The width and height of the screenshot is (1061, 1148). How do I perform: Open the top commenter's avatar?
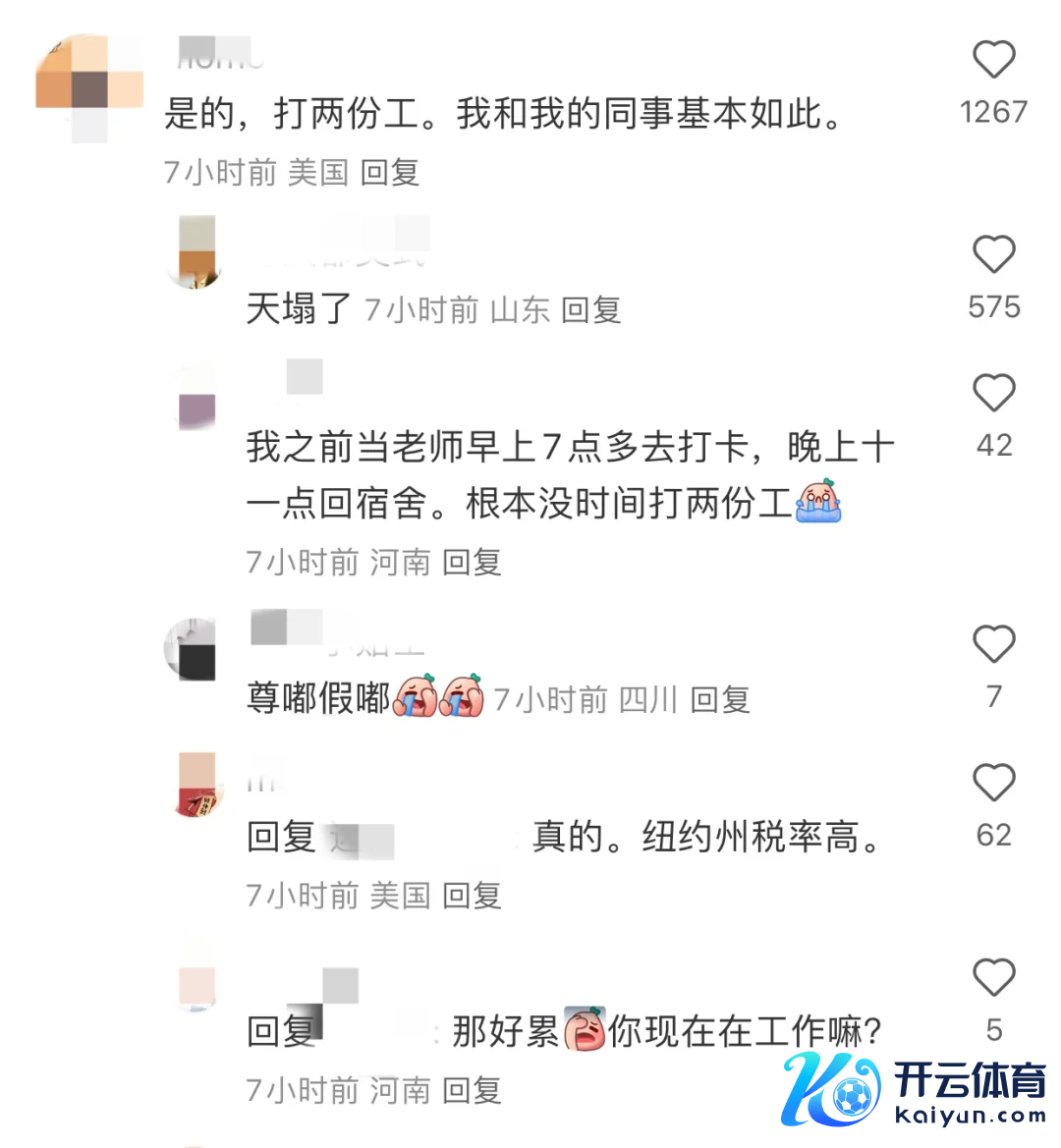click(89, 88)
